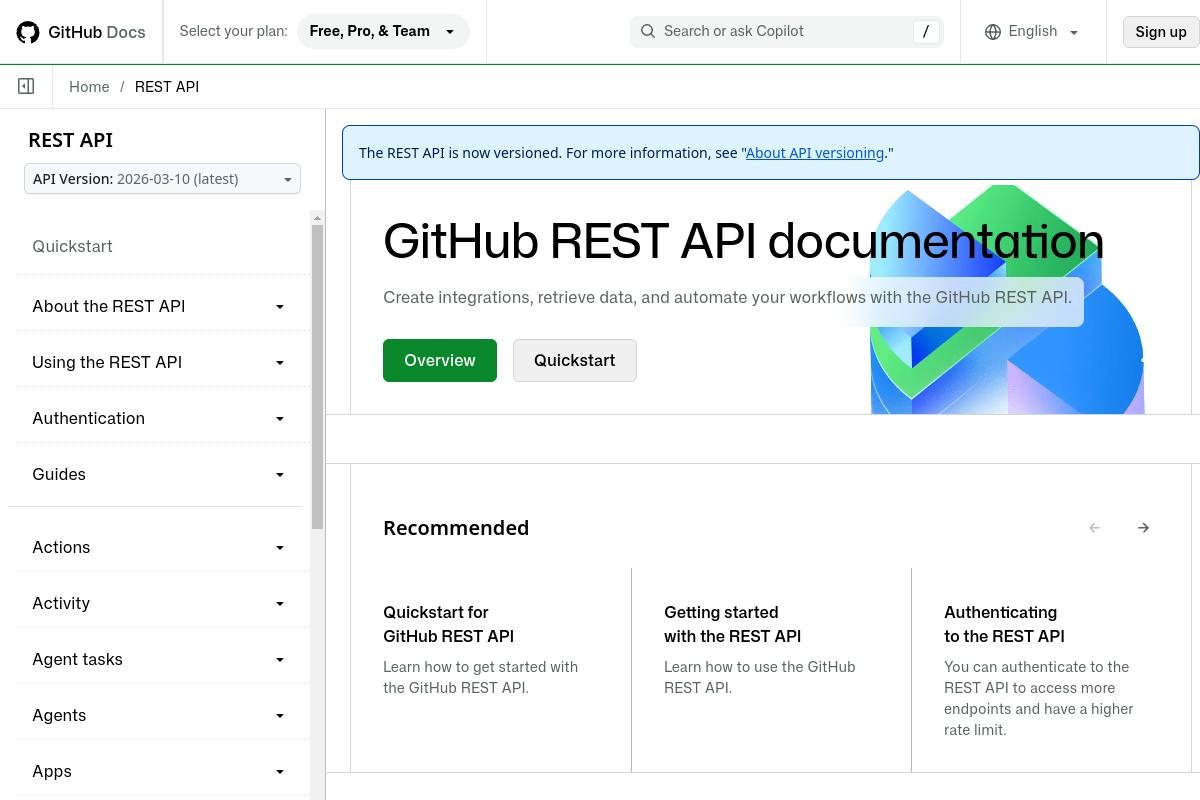The image size is (1200, 800).
Task: Click the magnifying glass search icon
Action: tap(648, 31)
